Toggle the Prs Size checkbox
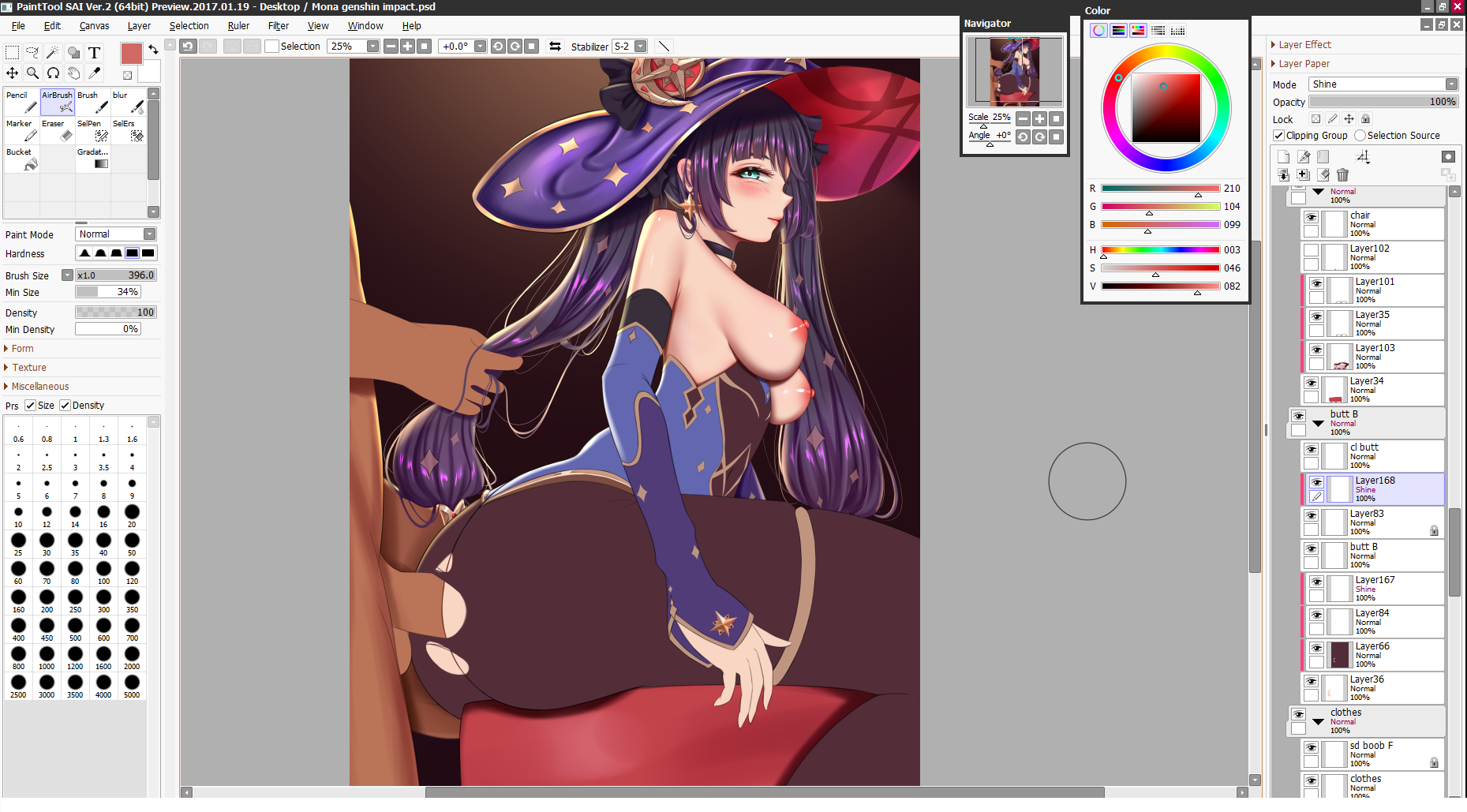This screenshot has height=812, width=1467. (31, 405)
